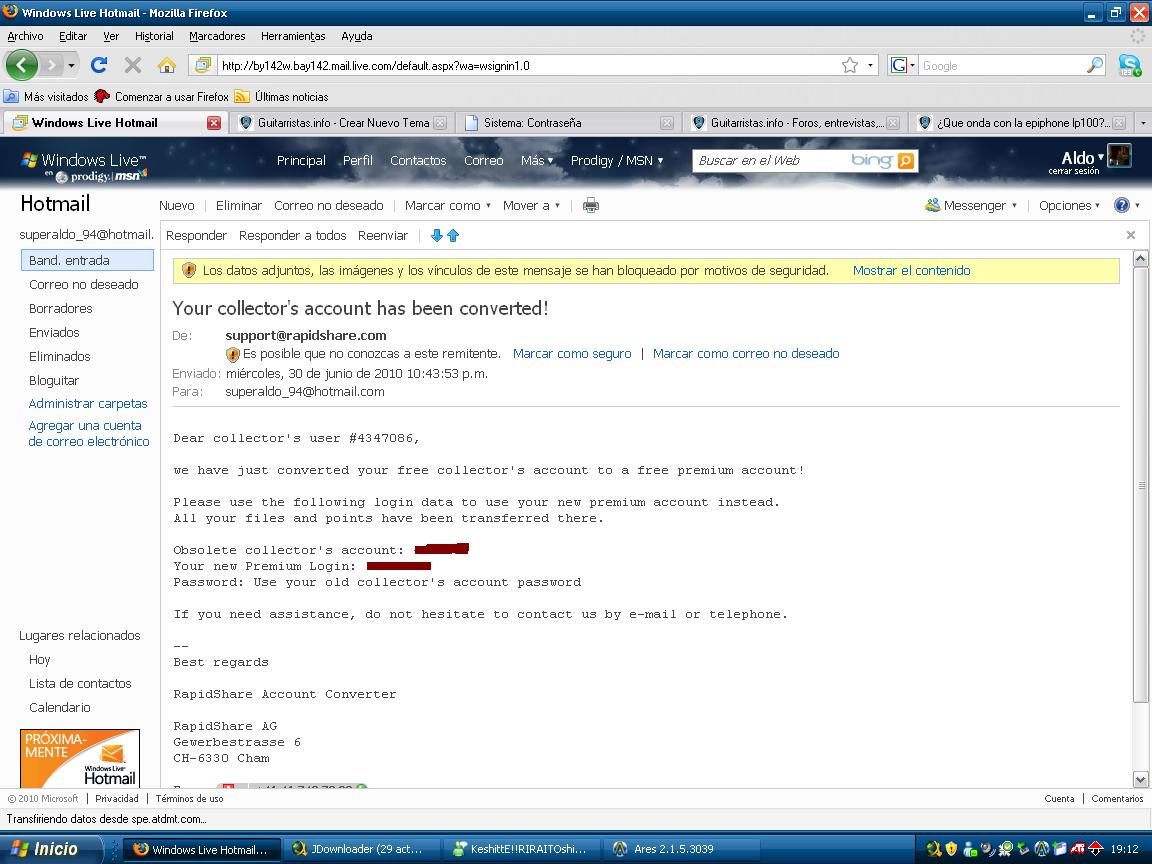Close the open email message
Screen dimensions: 1152x864
click(1131, 235)
